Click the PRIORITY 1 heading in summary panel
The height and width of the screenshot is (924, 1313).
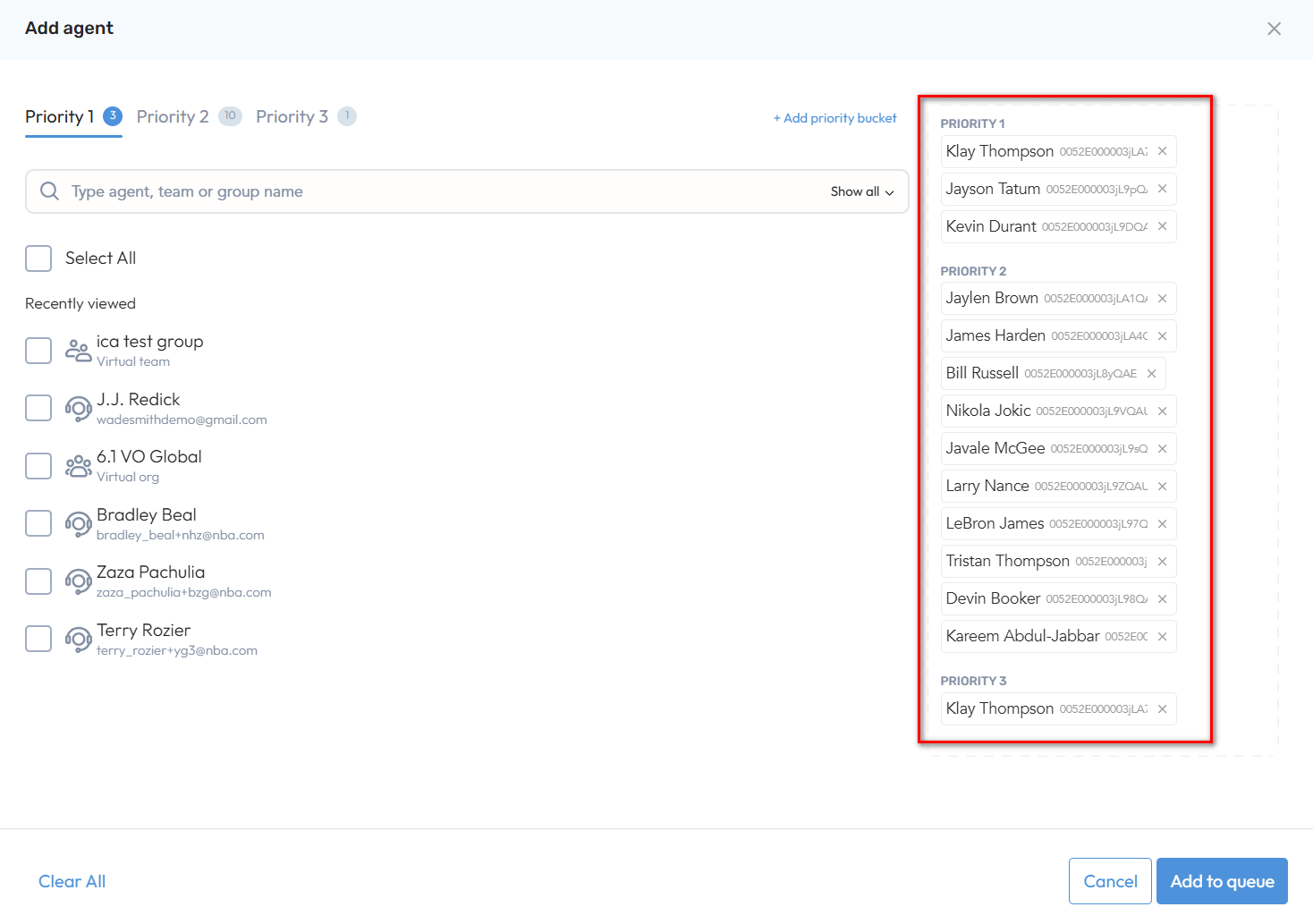pos(973,123)
